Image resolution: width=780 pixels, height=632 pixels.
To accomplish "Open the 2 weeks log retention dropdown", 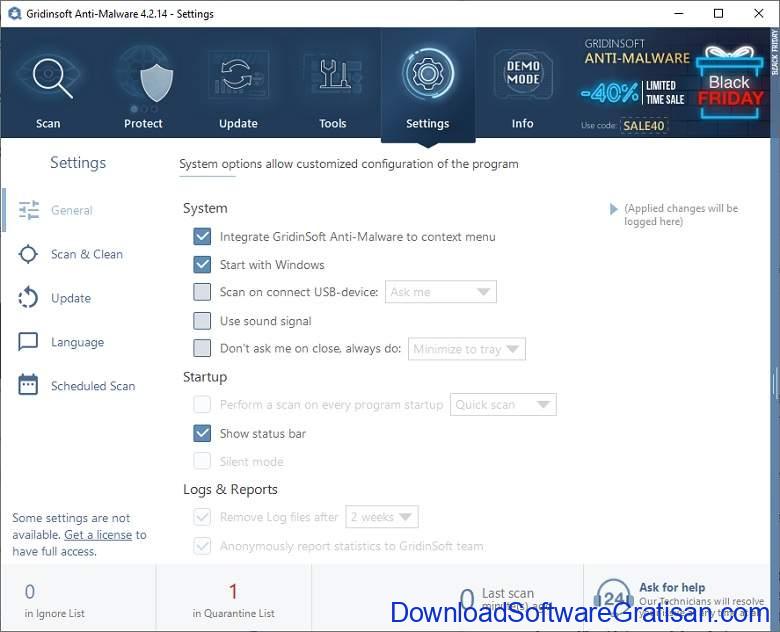I will (382, 517).
